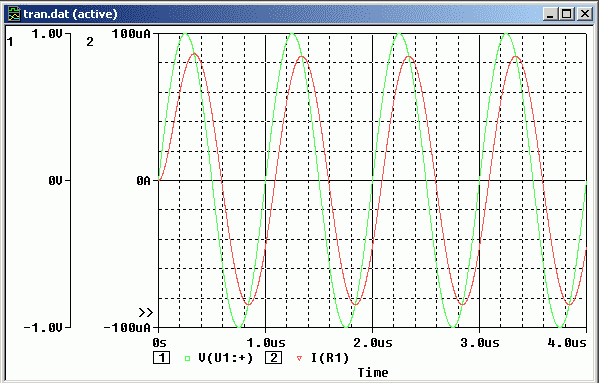Select the I(R1) trace label

point(330,358)
